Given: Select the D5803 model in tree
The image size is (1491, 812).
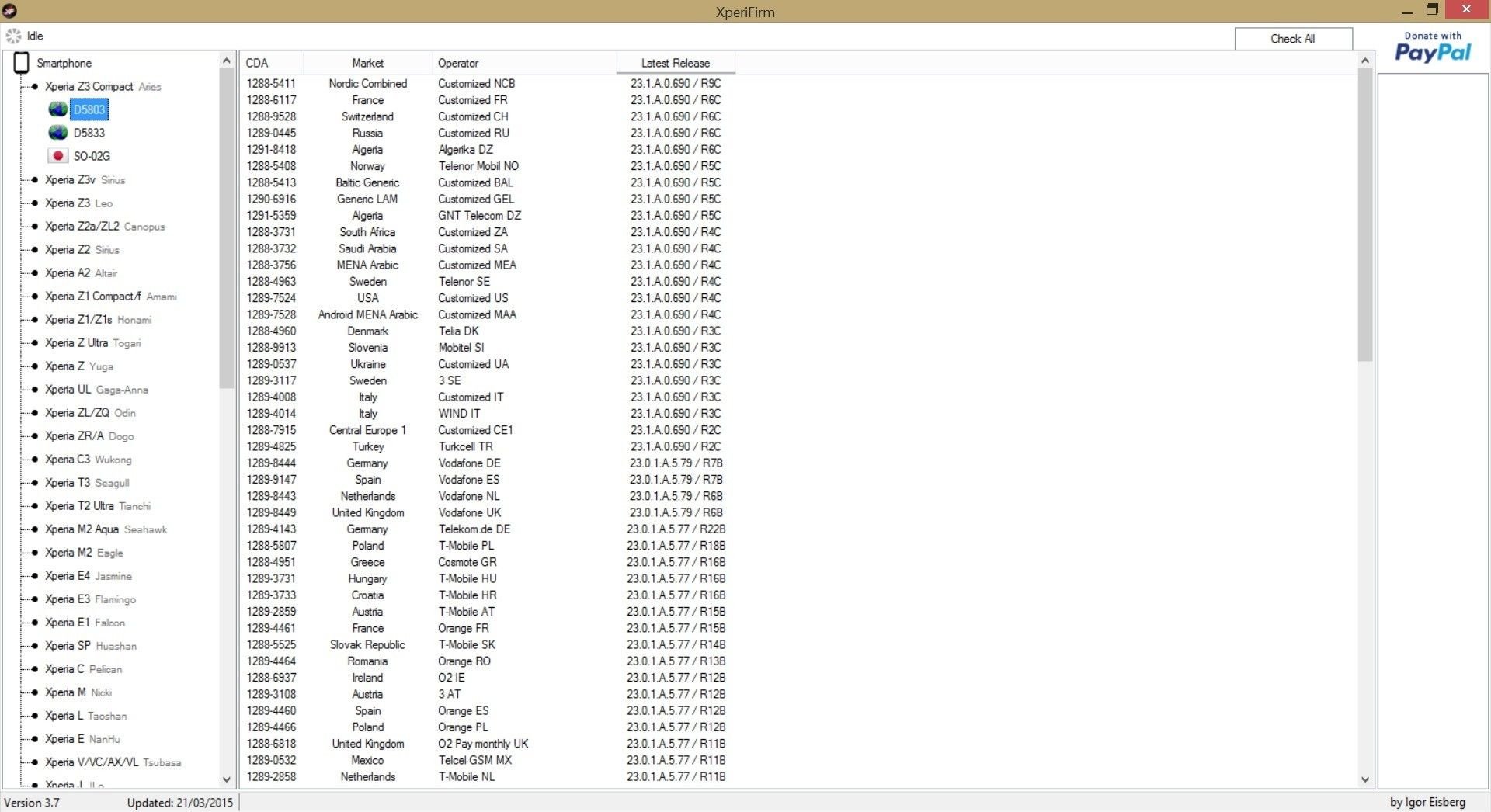Looking at the screenshot, I should coord(89,109).
